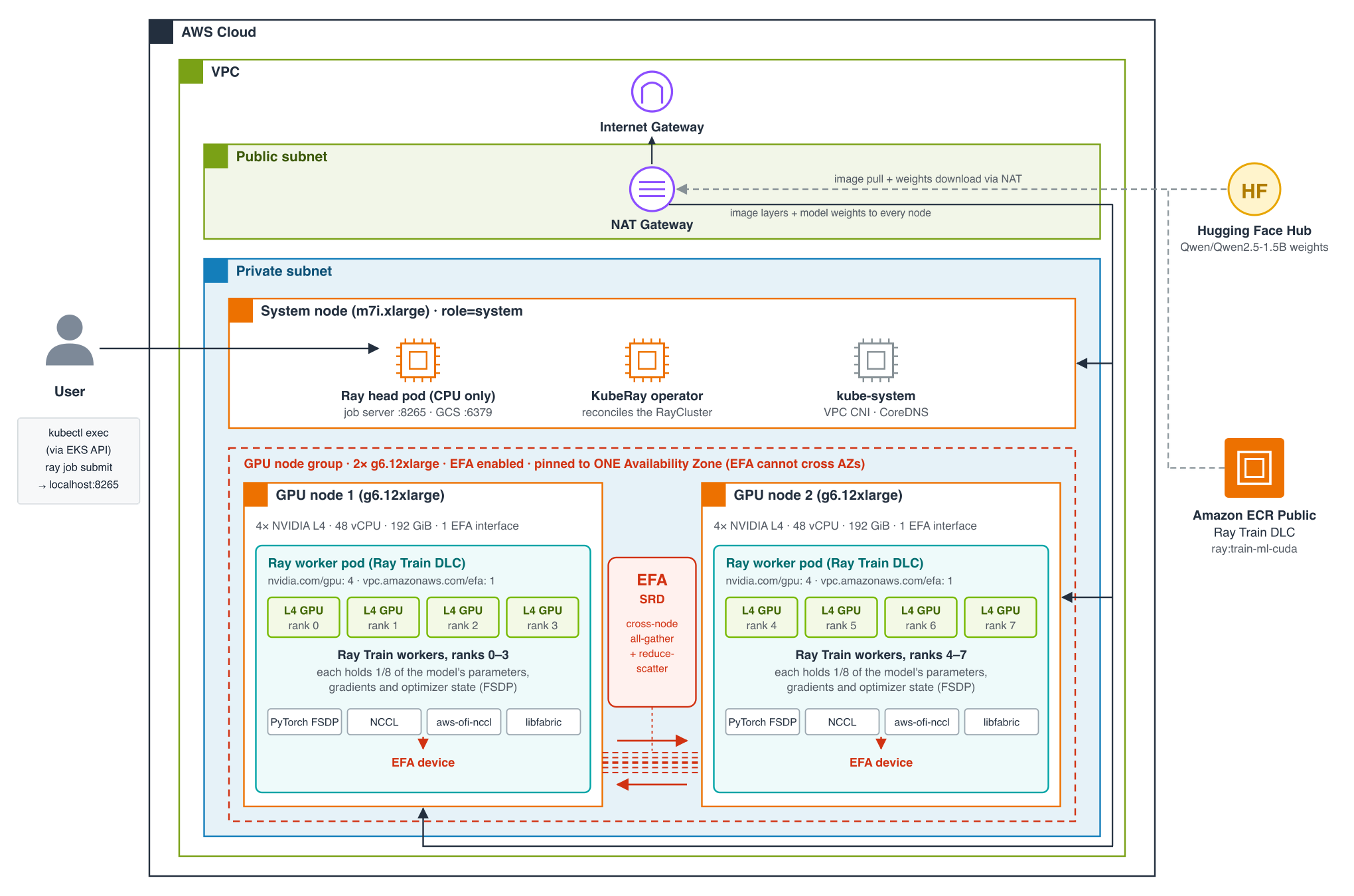Image resolution: width=1354 pixels, height=896 pixels.
Task: Click the GPU node 2 orange corner icon
Action: pyautogui.click(x=714, y=494)
